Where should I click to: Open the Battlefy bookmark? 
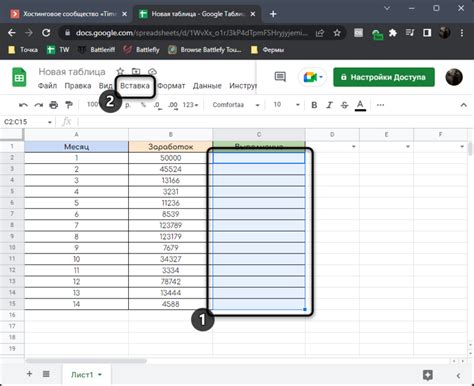141,50
